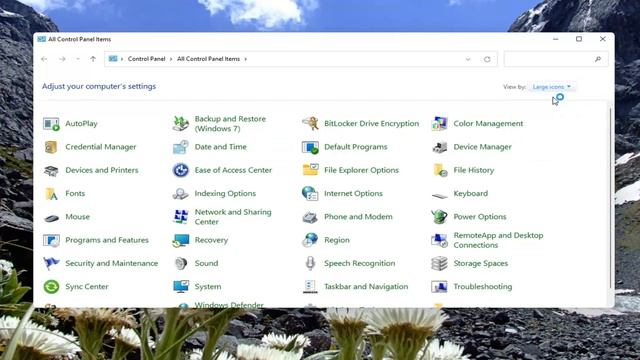
Task: Click the vertical scrollbar of item list
Action: click(610, 198)
